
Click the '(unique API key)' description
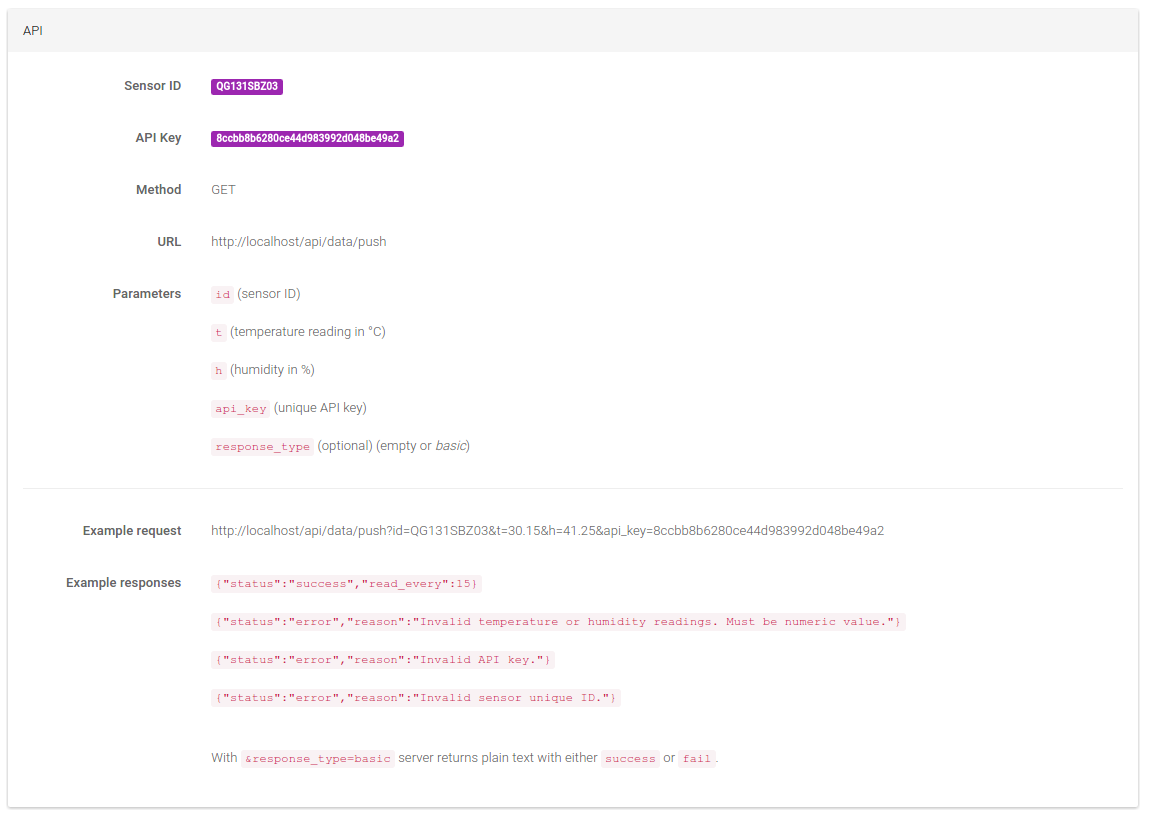321,408
